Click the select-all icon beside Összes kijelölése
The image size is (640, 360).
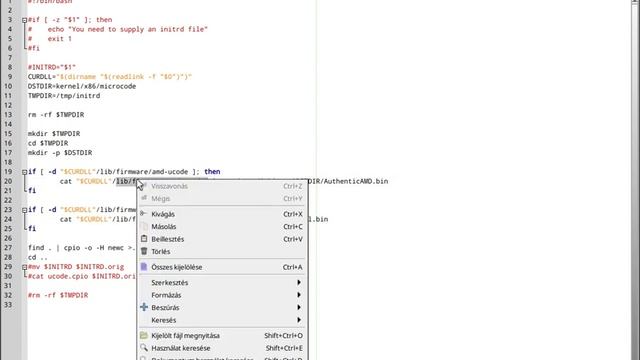coord(144,267)
